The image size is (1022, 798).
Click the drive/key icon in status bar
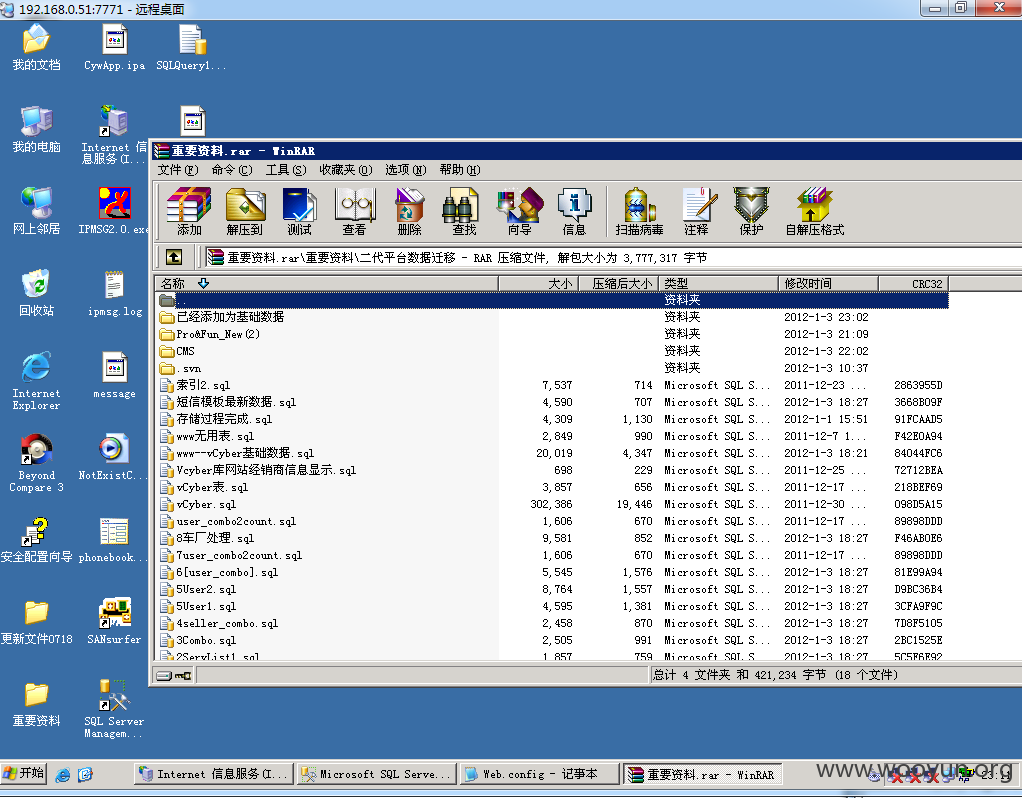174,675
